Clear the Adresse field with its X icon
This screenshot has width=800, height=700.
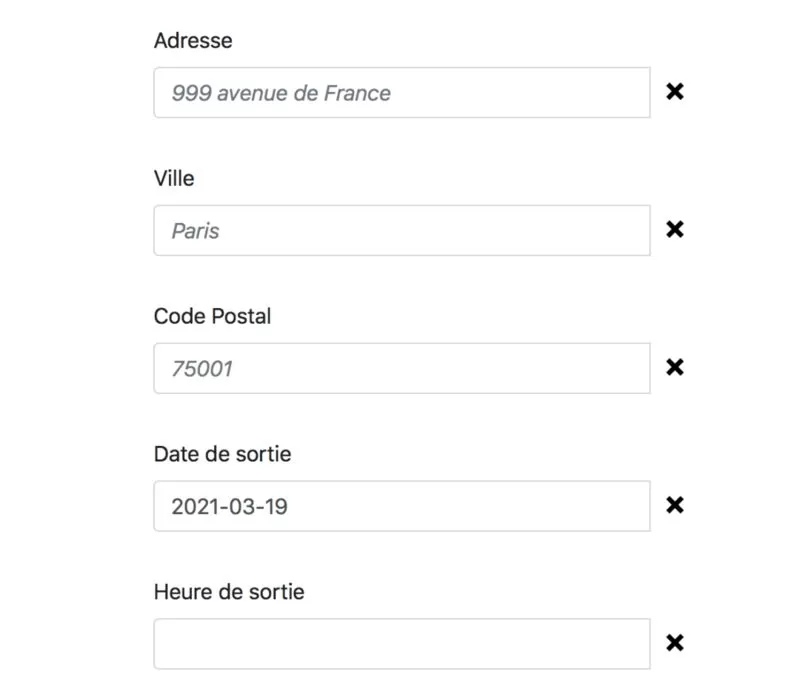(674, 92)
